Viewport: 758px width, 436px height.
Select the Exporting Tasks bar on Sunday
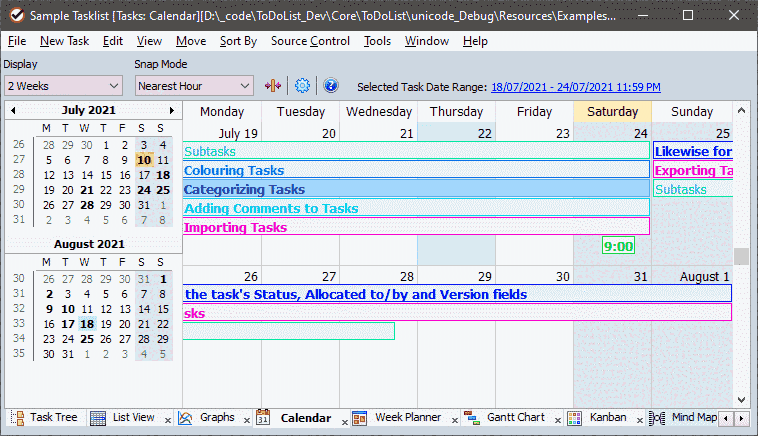(x=693, y=170)
